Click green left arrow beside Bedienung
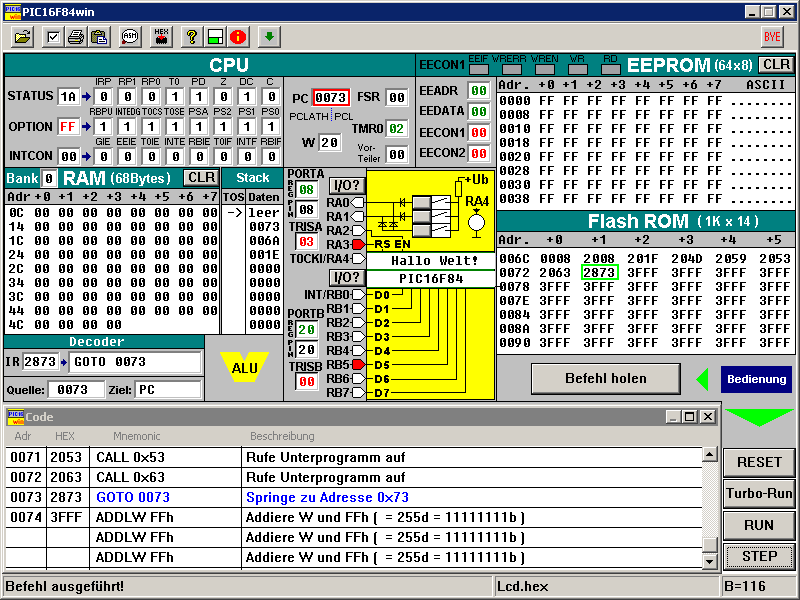The image size is (800, 600). pyautogui.click(x=703, y=379)
